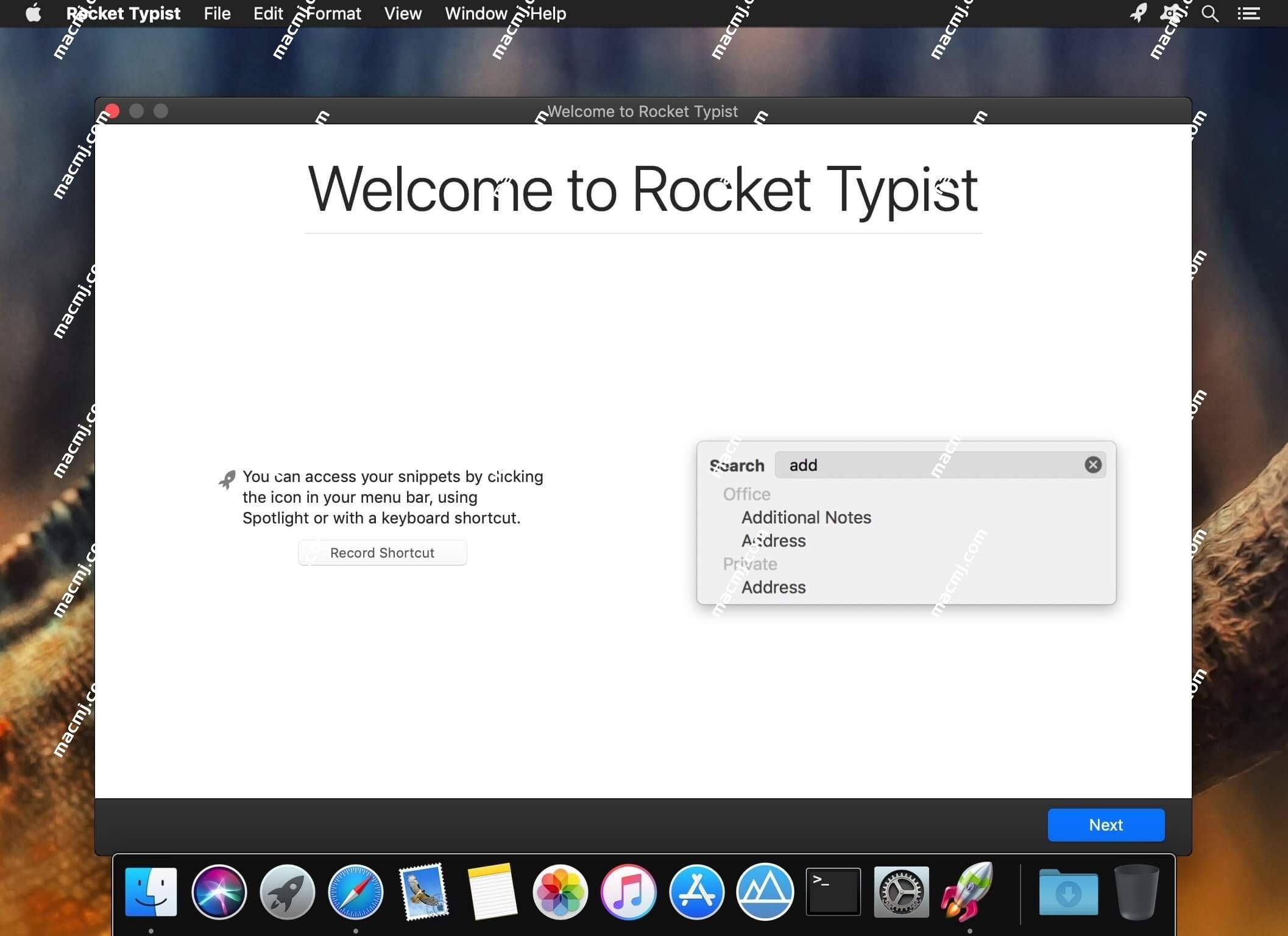Expand the Office snippet group
This screenshot has width=1288, height=936.
(x=745, y=494)
